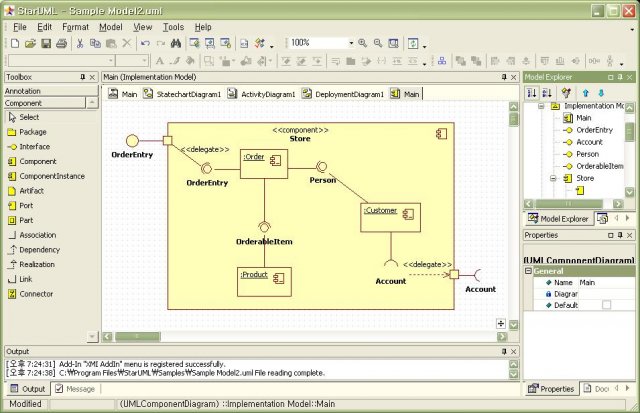The image size is (640, 413).
Task: Open the Model menu
Action: pyautogui.click(x=111, y=27)
